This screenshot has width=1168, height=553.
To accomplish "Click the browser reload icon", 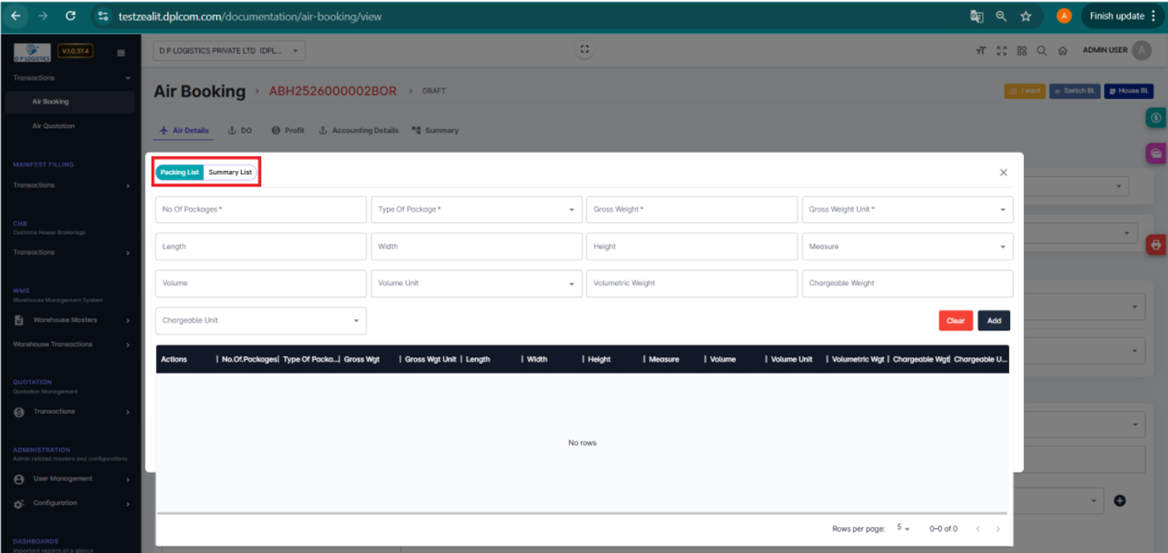I will click(x=70, y=16).
